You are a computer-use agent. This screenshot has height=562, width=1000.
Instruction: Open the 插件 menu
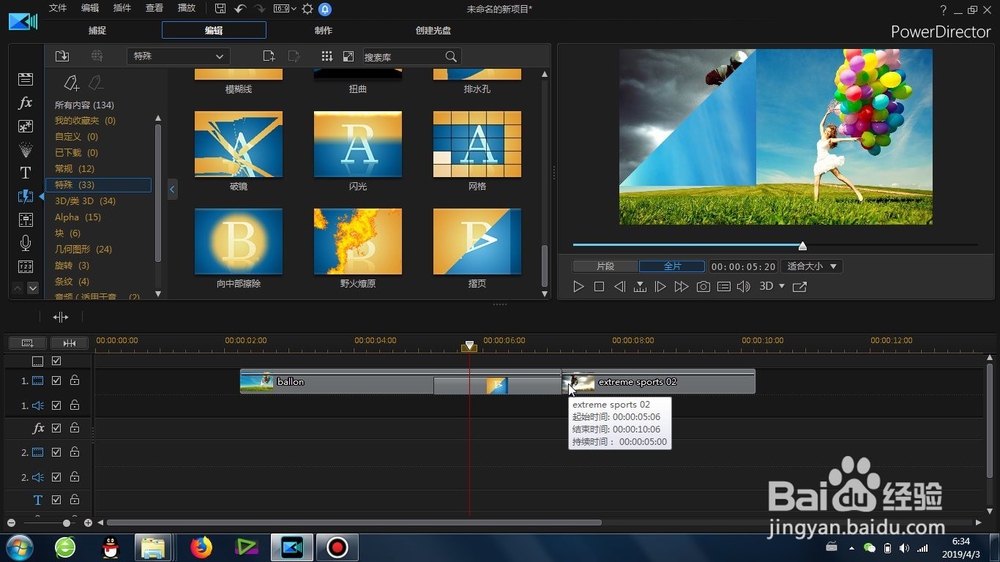coord(122,8)
